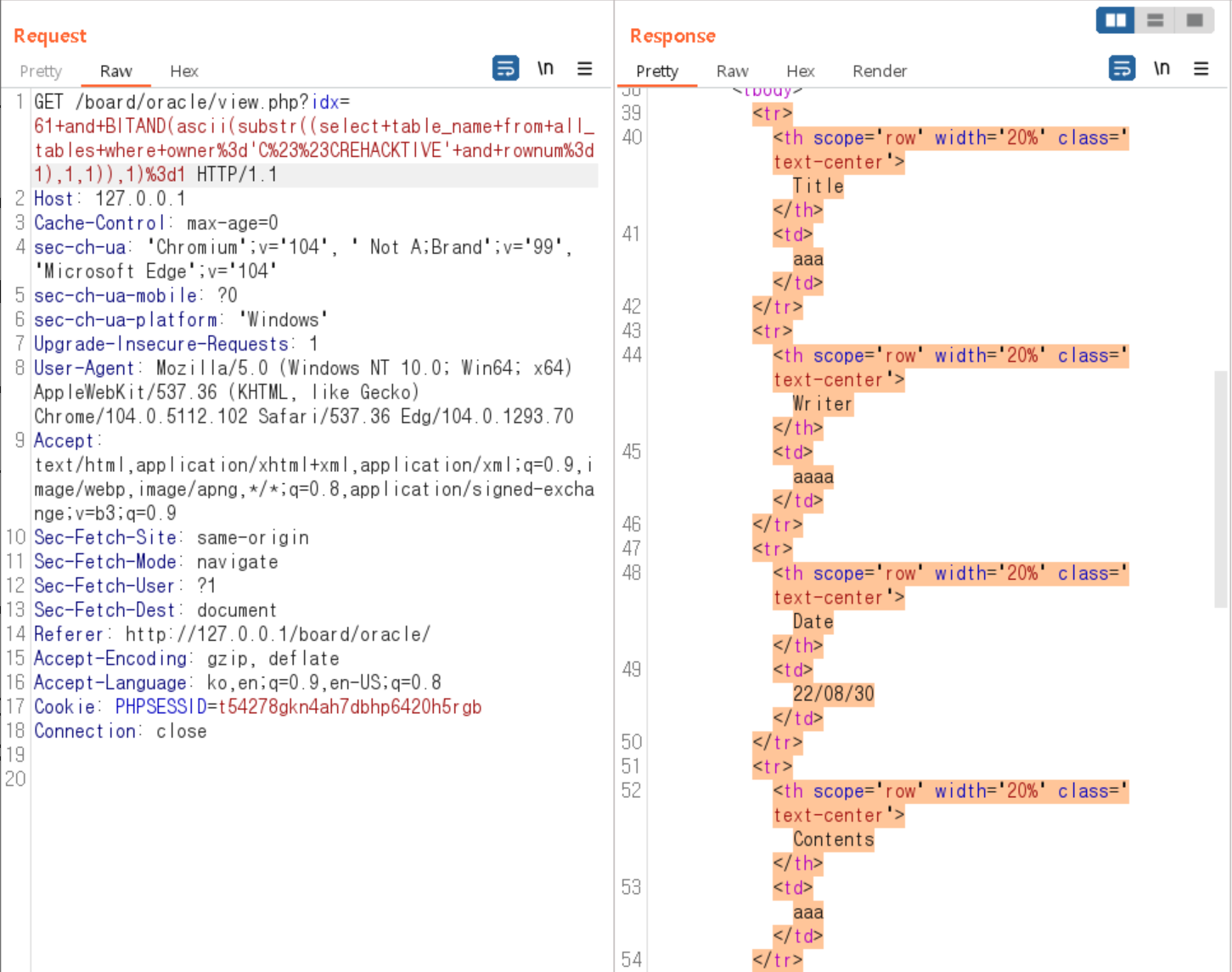Image resolution: width=1232 pixels, height=972 pixels.
Task: Click the Accept-Encoding header name
Action: pos(110,659)
